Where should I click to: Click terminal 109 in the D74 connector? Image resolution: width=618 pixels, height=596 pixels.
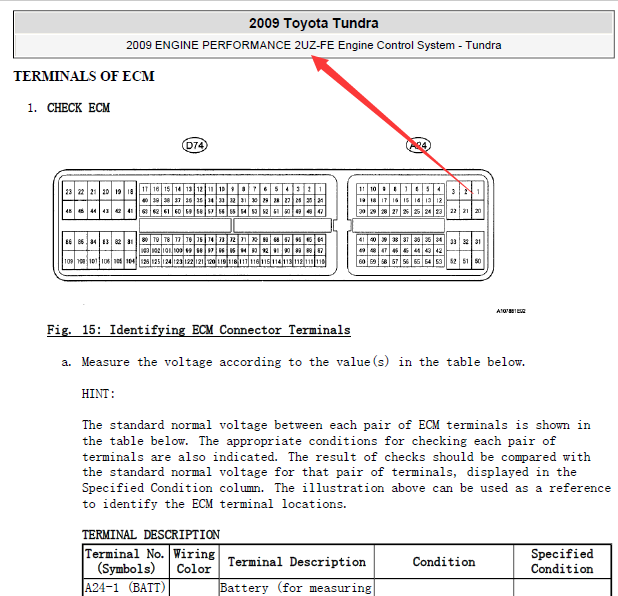coord(69,261)
